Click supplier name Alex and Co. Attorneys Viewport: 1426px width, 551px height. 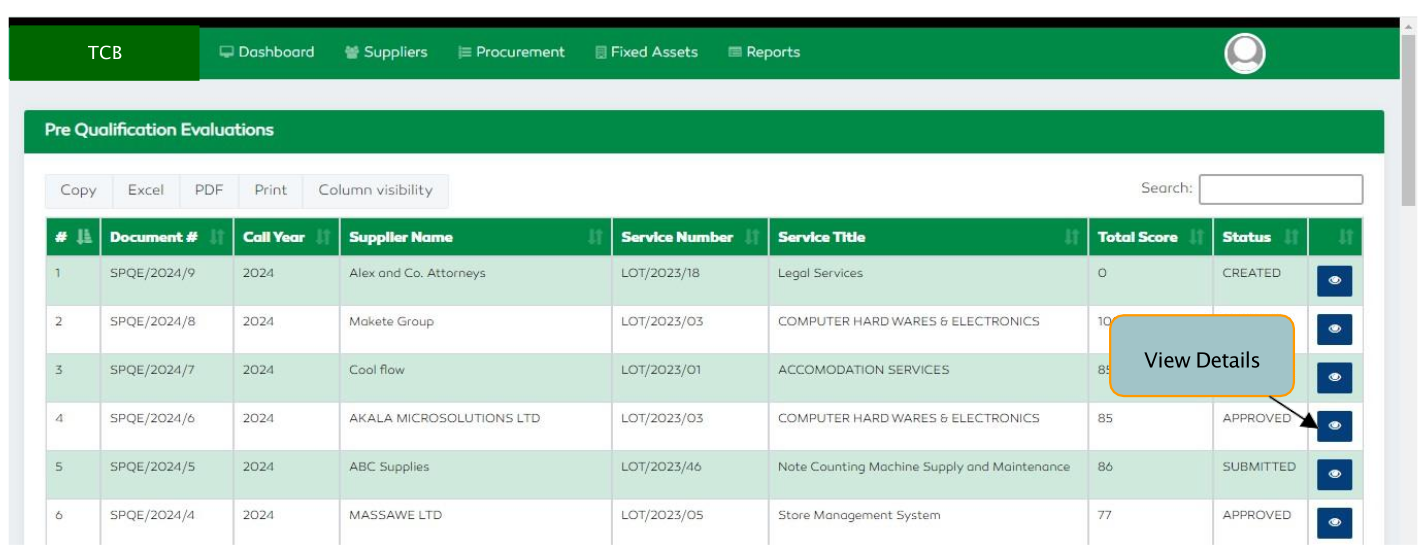(x=417, y=273)
